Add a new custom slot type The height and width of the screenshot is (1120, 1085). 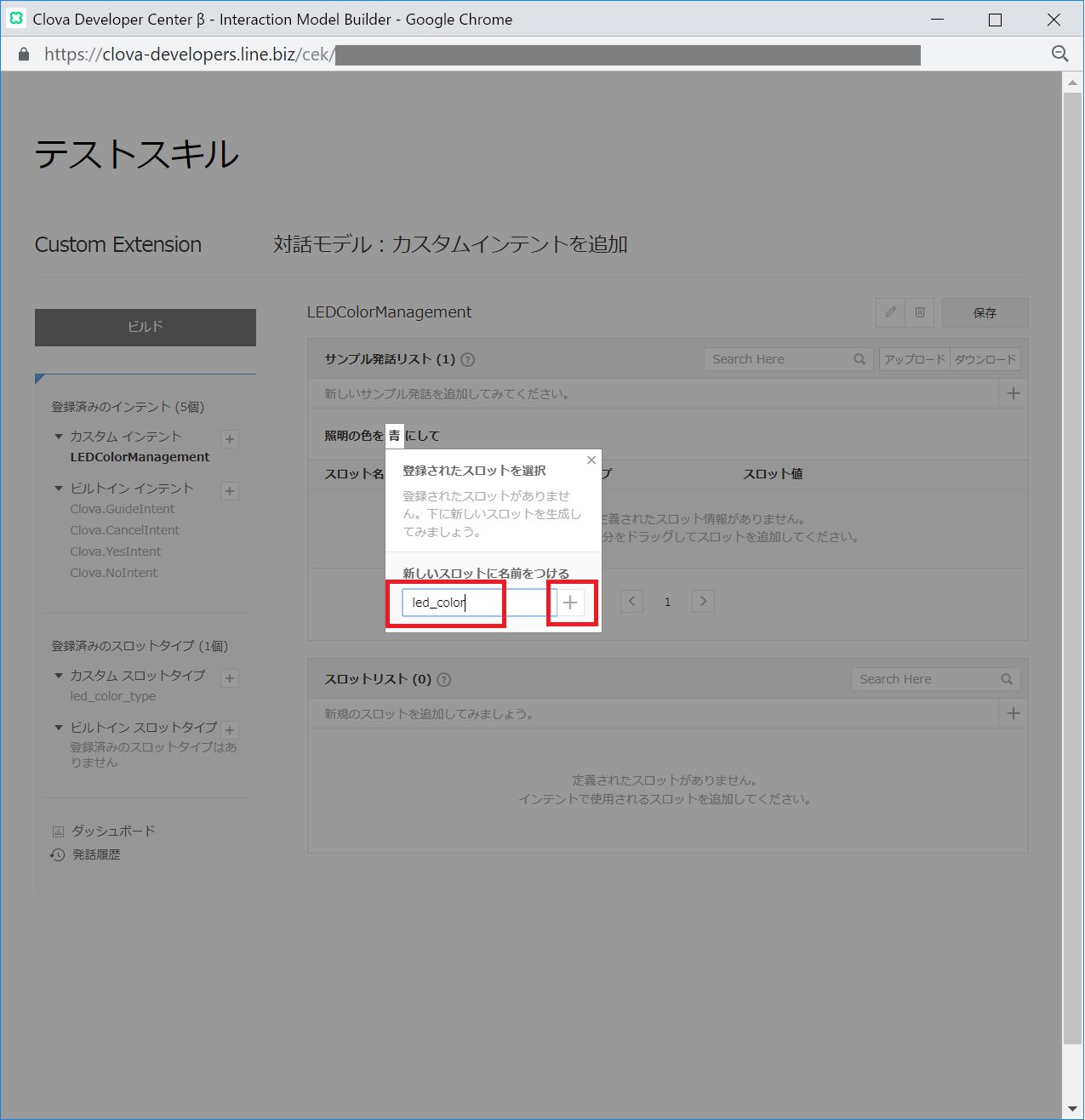coord(230,678)
